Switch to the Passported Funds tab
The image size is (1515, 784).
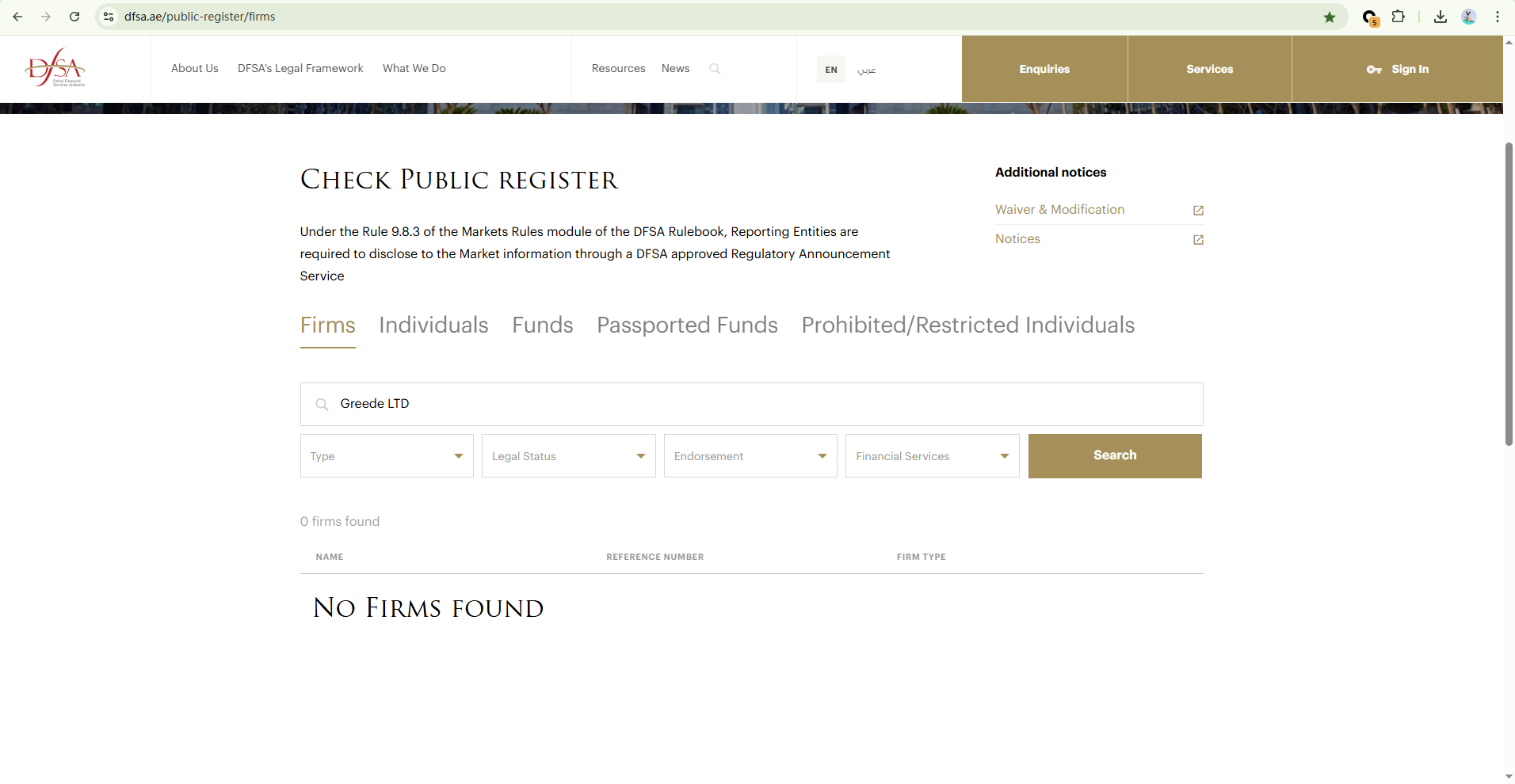(x=688, y=325)
